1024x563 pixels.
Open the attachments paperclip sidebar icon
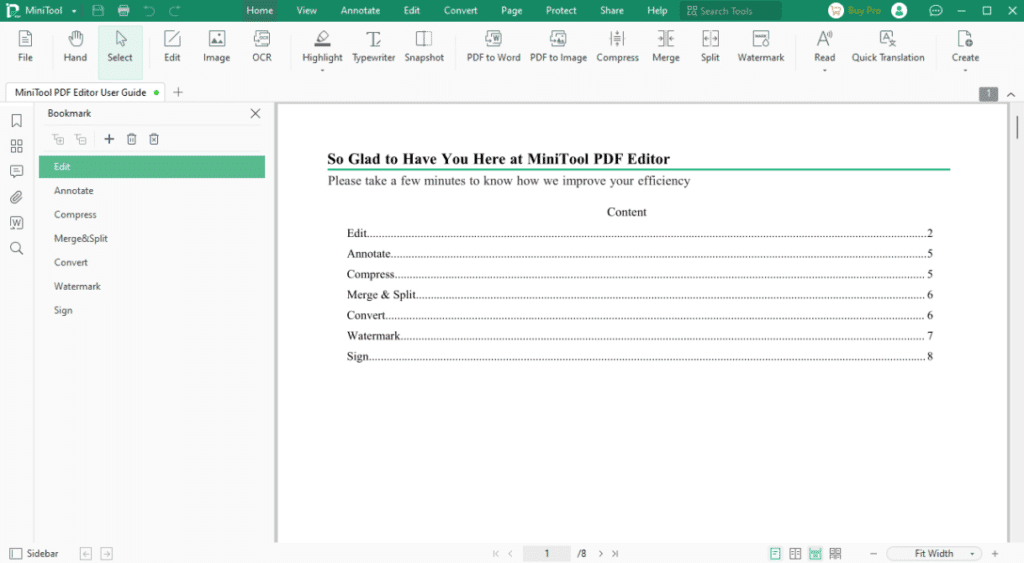coord(16,197)
